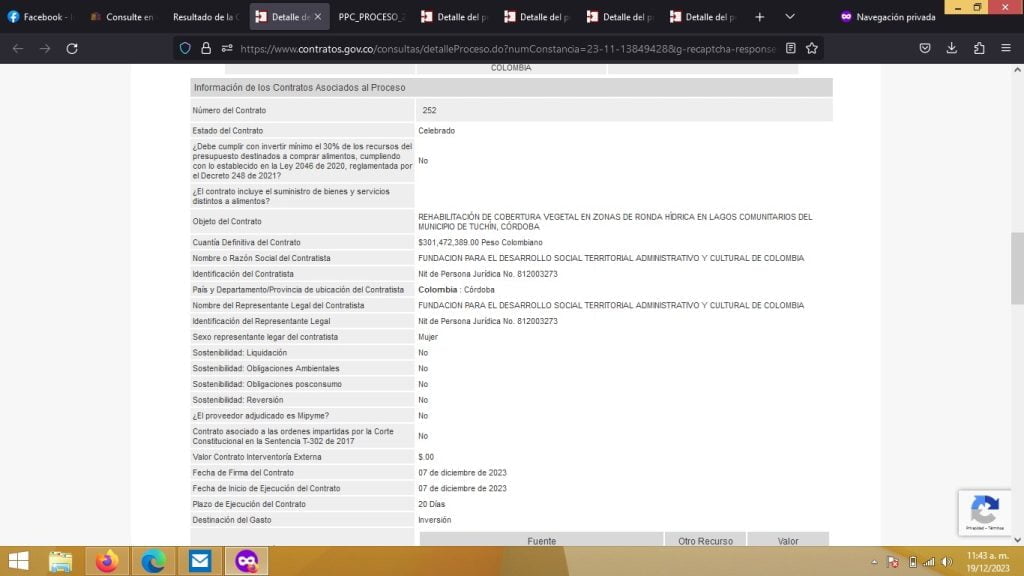Open volume control in tray
The image size is (1024, 576).
947,562
